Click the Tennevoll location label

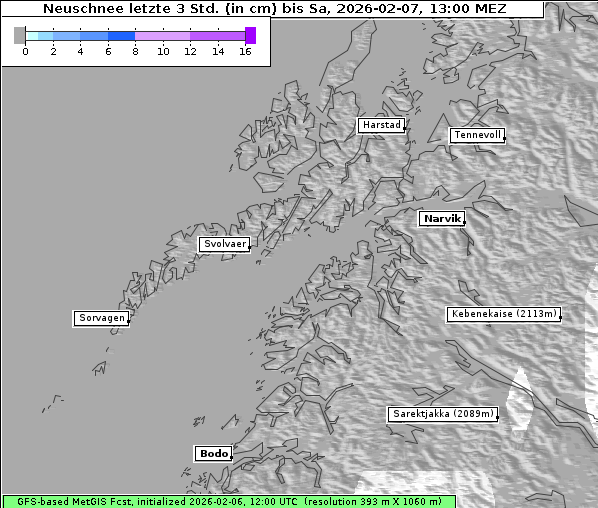[x=477, y=135]
